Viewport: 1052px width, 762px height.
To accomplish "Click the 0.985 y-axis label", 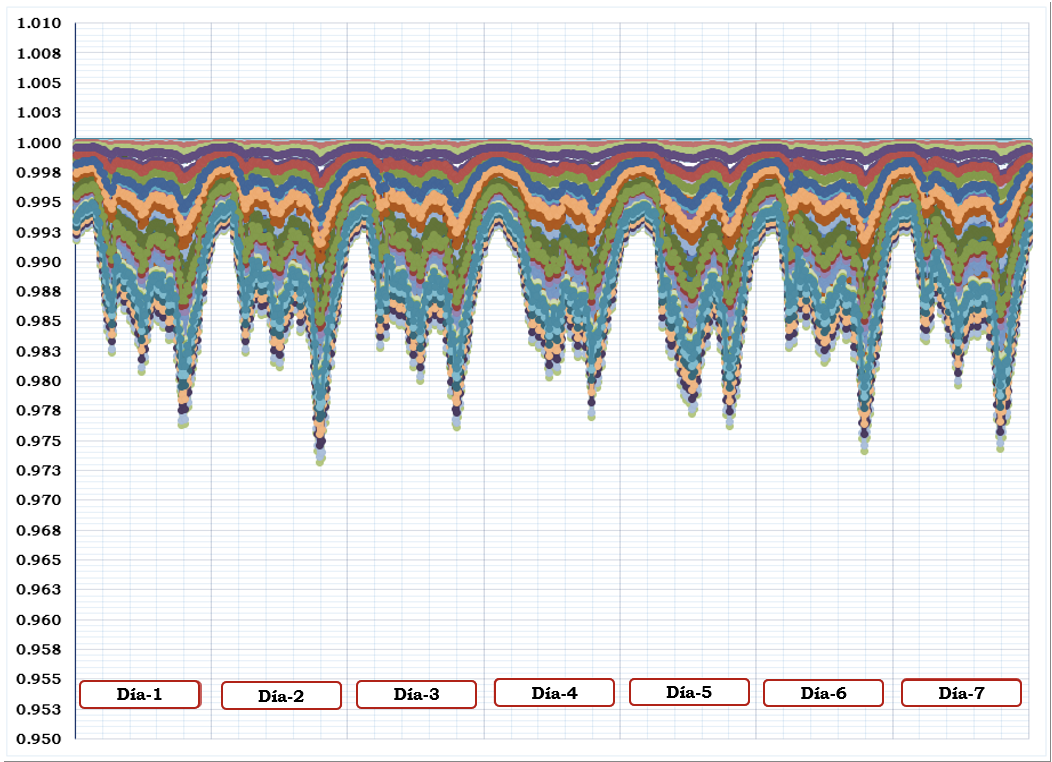I will (40, 322).
